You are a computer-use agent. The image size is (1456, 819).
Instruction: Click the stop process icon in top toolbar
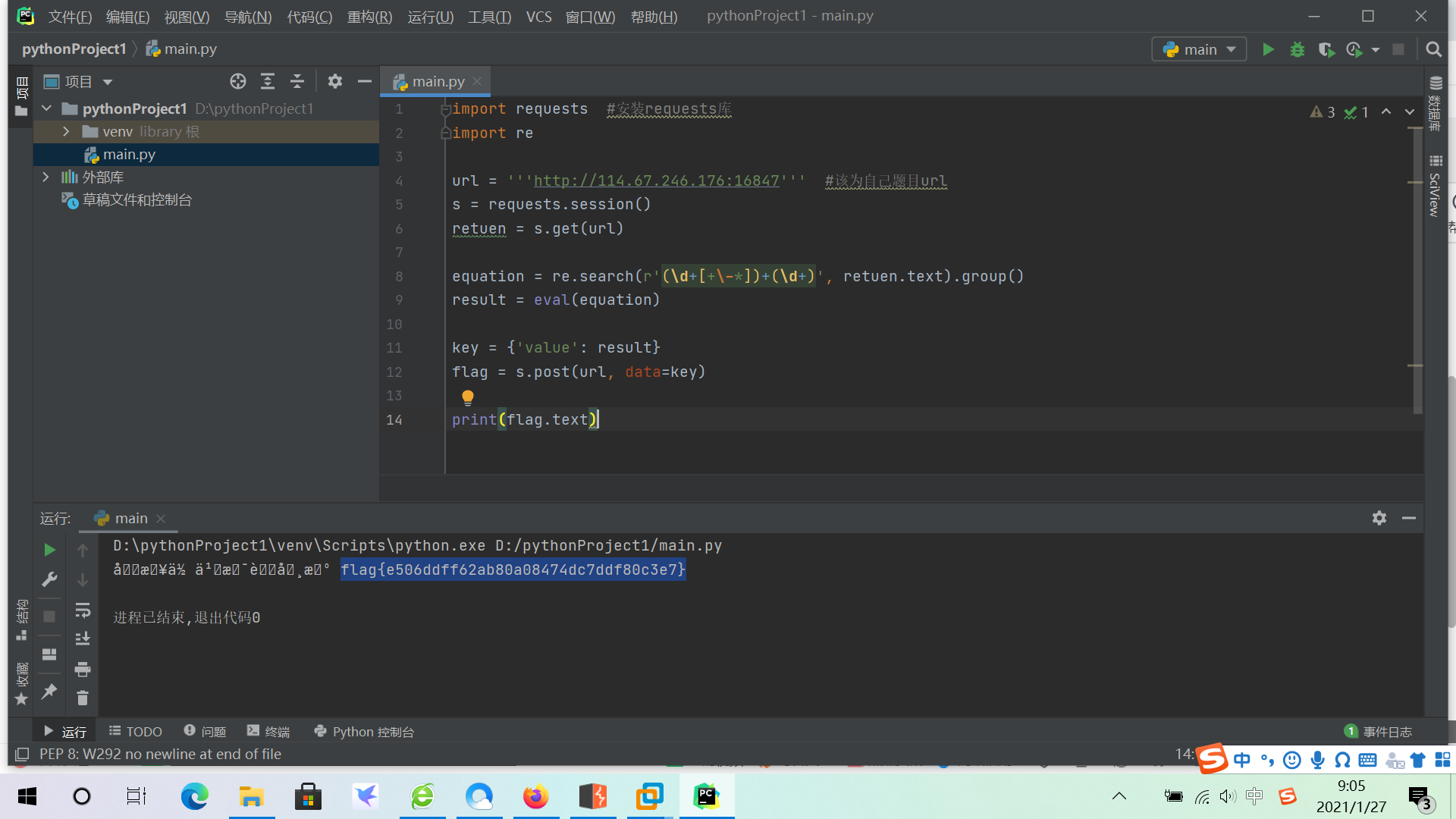pyautogui.click(x=1398, y=49)
